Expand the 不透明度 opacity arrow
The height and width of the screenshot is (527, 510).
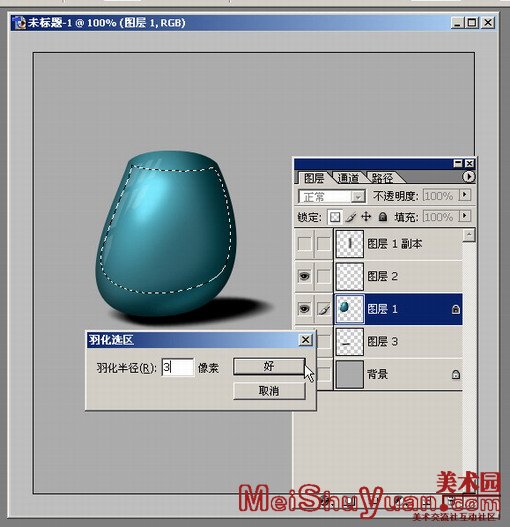coord(465,195)
